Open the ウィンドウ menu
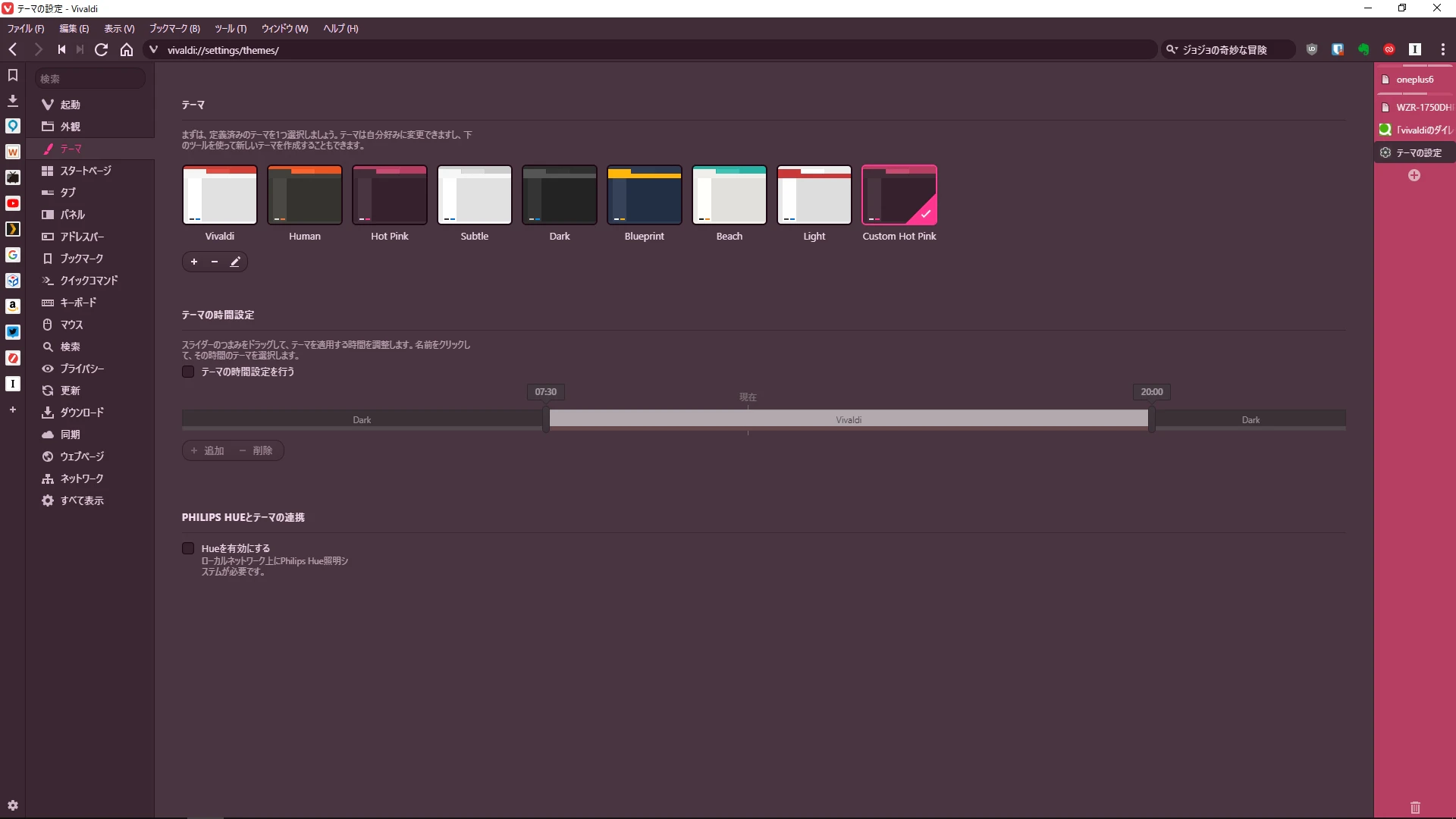This screenshot has width=1456, height=819. coord(285,29)
